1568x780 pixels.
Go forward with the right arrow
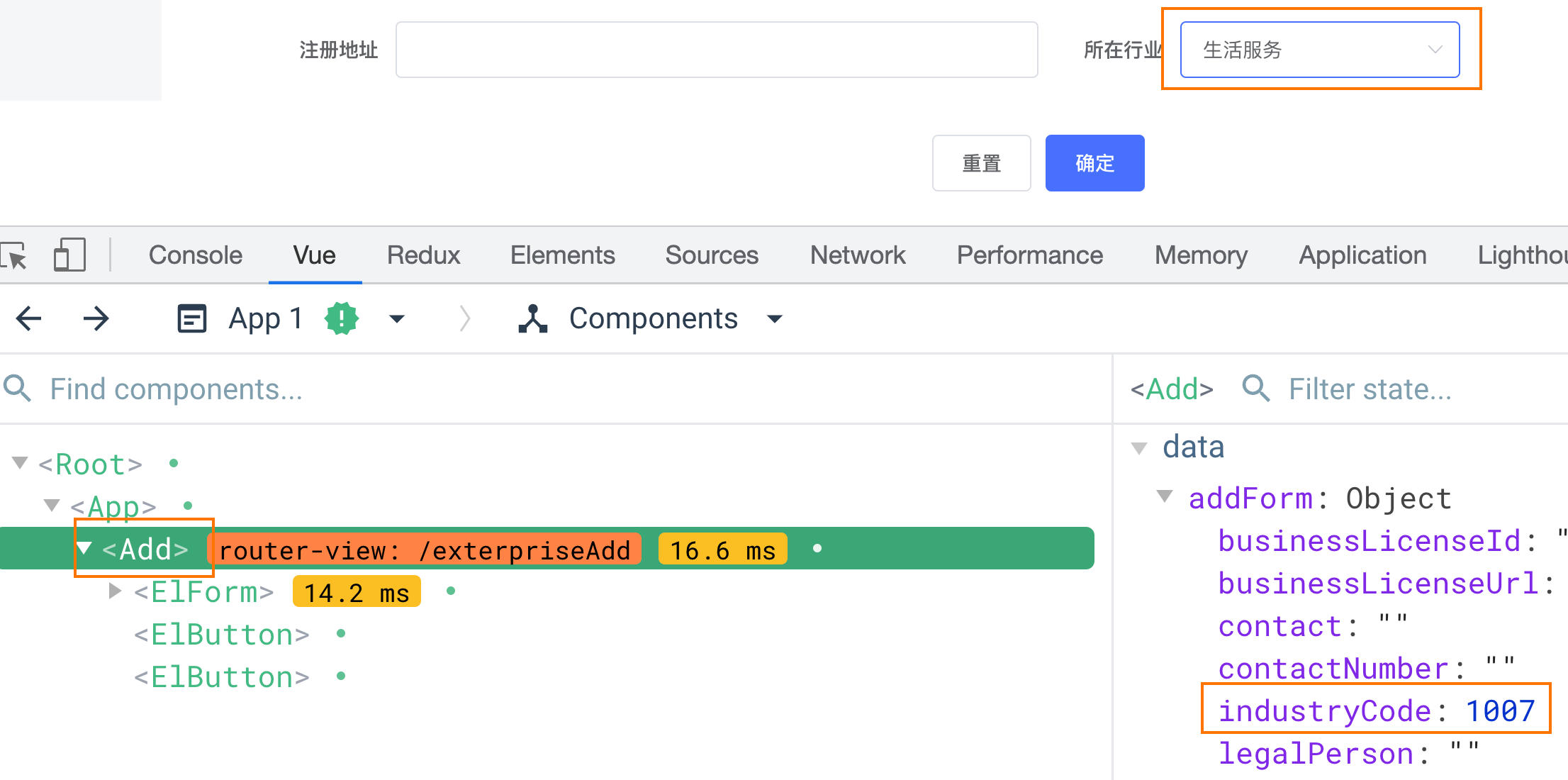[x=96, y=318]
